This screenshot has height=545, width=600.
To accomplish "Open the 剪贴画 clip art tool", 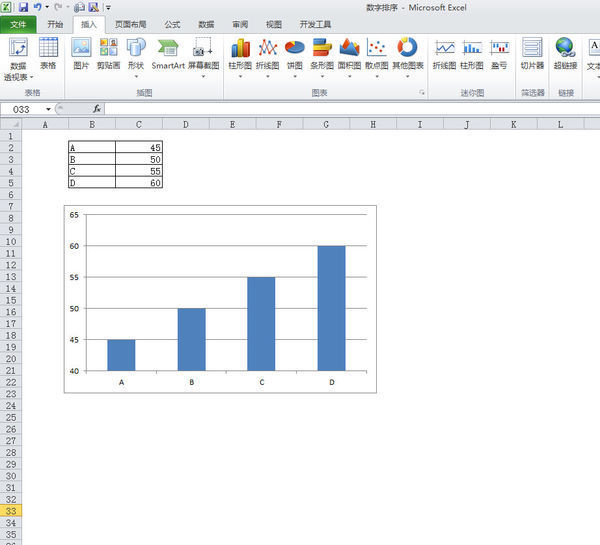I will coord(109,52).
